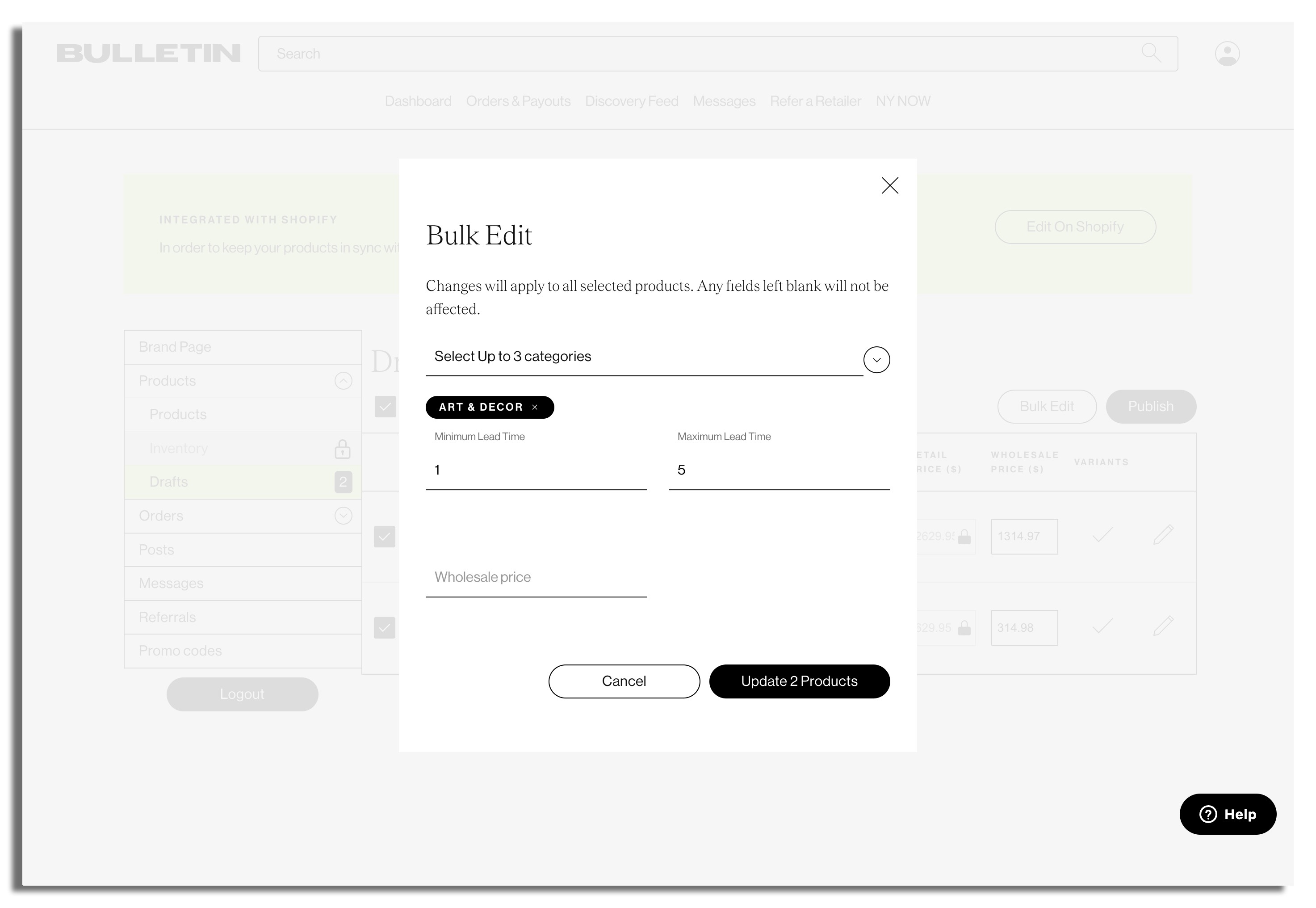Image resolution: width=1316 pixels, height=908 pixels.
Task: Open Referrals in sidebar
Action: click(243, 617)
